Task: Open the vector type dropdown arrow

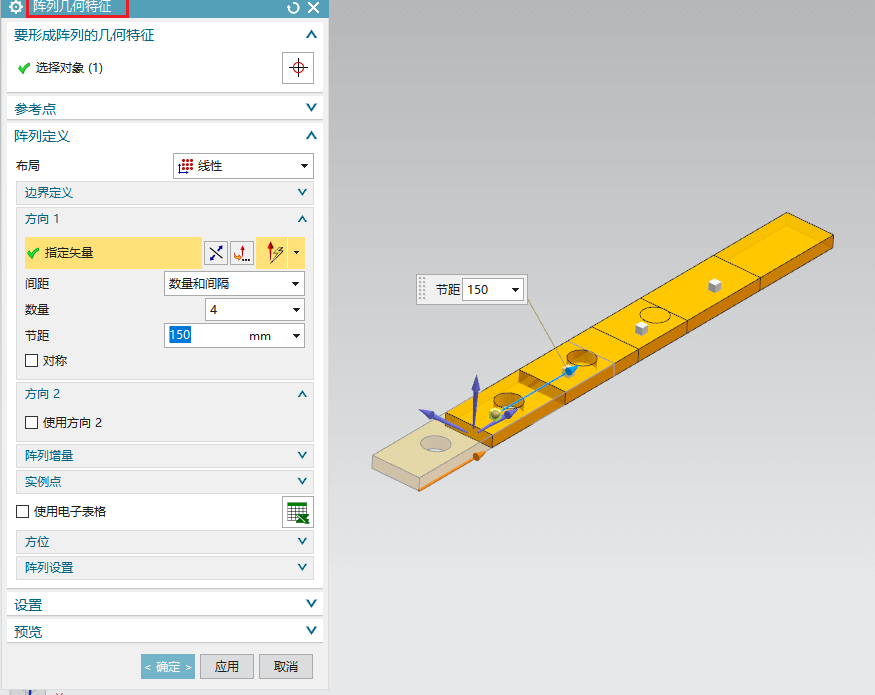Action: tap(296, 253)
